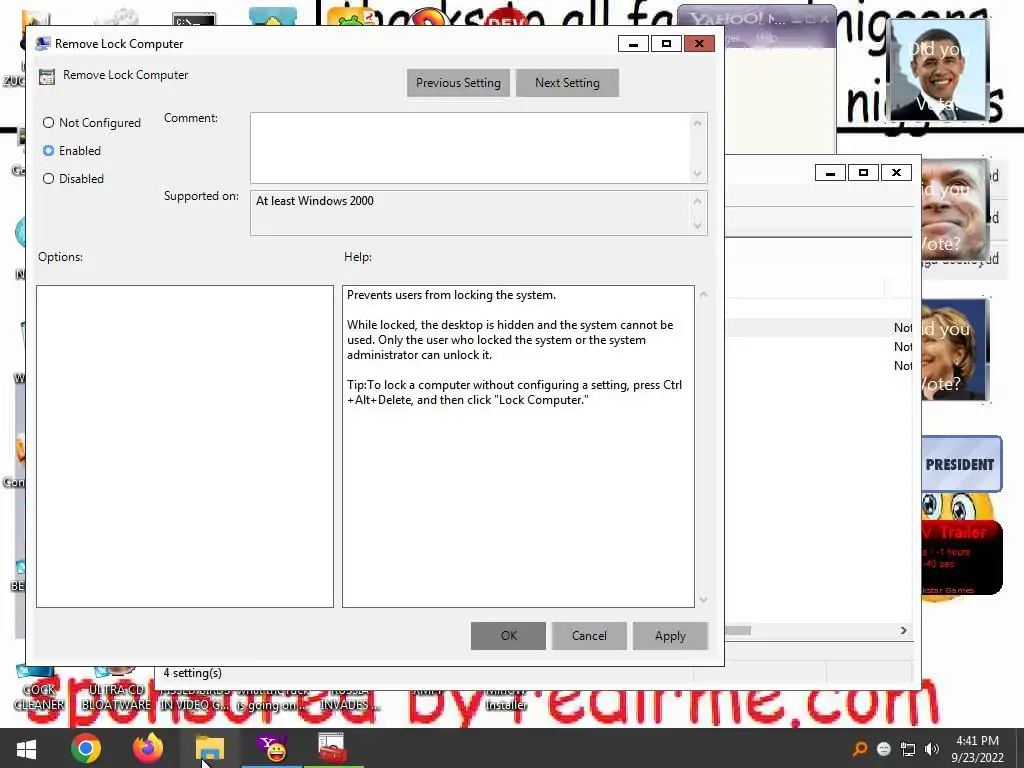Image resolution: width=1024 pixels, height=768 pixels.
Task: Click the background window's horizontal scroll right arrow
Action: [x=904, y=630]
